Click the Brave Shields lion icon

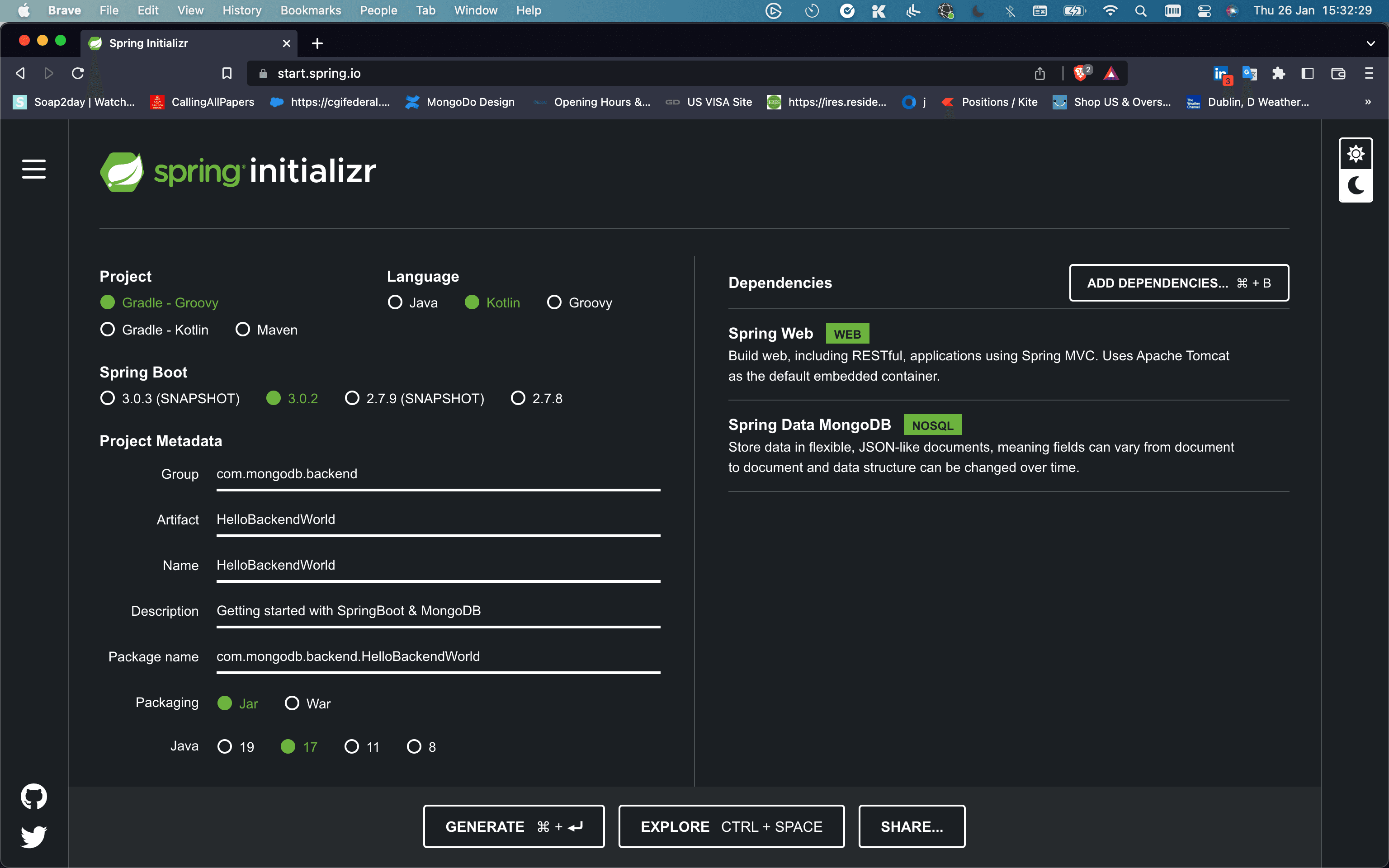pos(1080,73)
